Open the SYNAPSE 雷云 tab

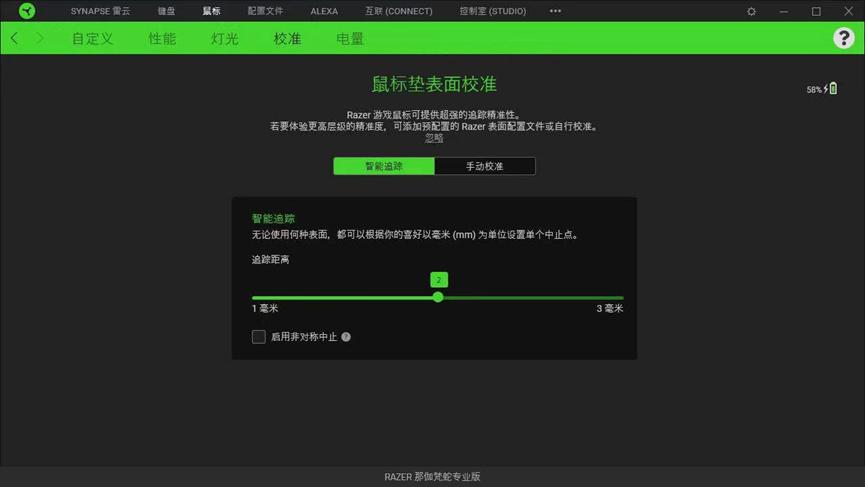click(x=100, y=11)
